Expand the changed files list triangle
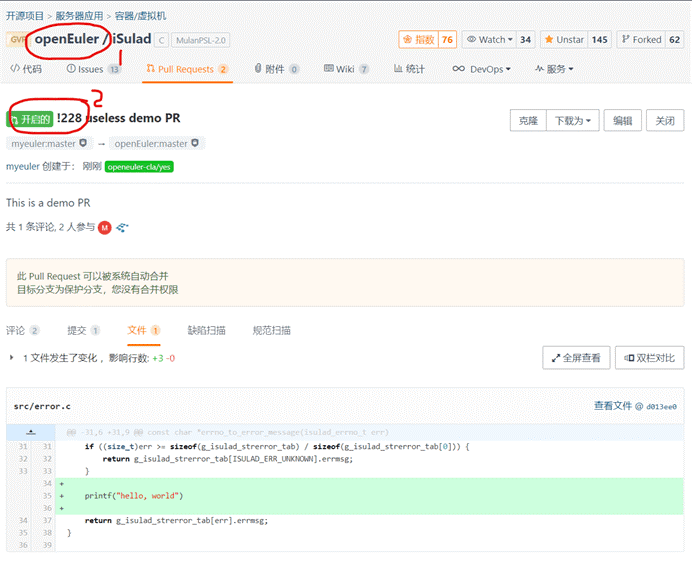Viewport: 692px width, 564px height. [x=12, y=358]
